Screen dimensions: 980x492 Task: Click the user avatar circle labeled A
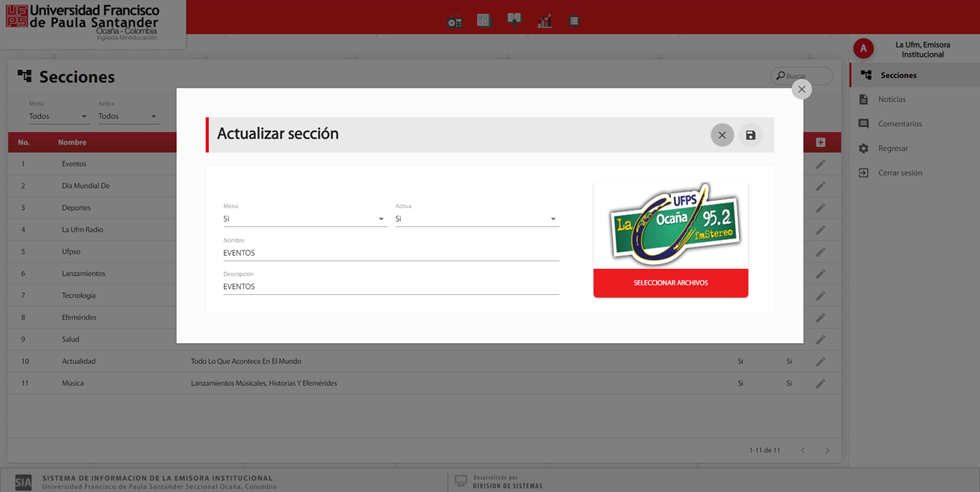pos(863,49)
